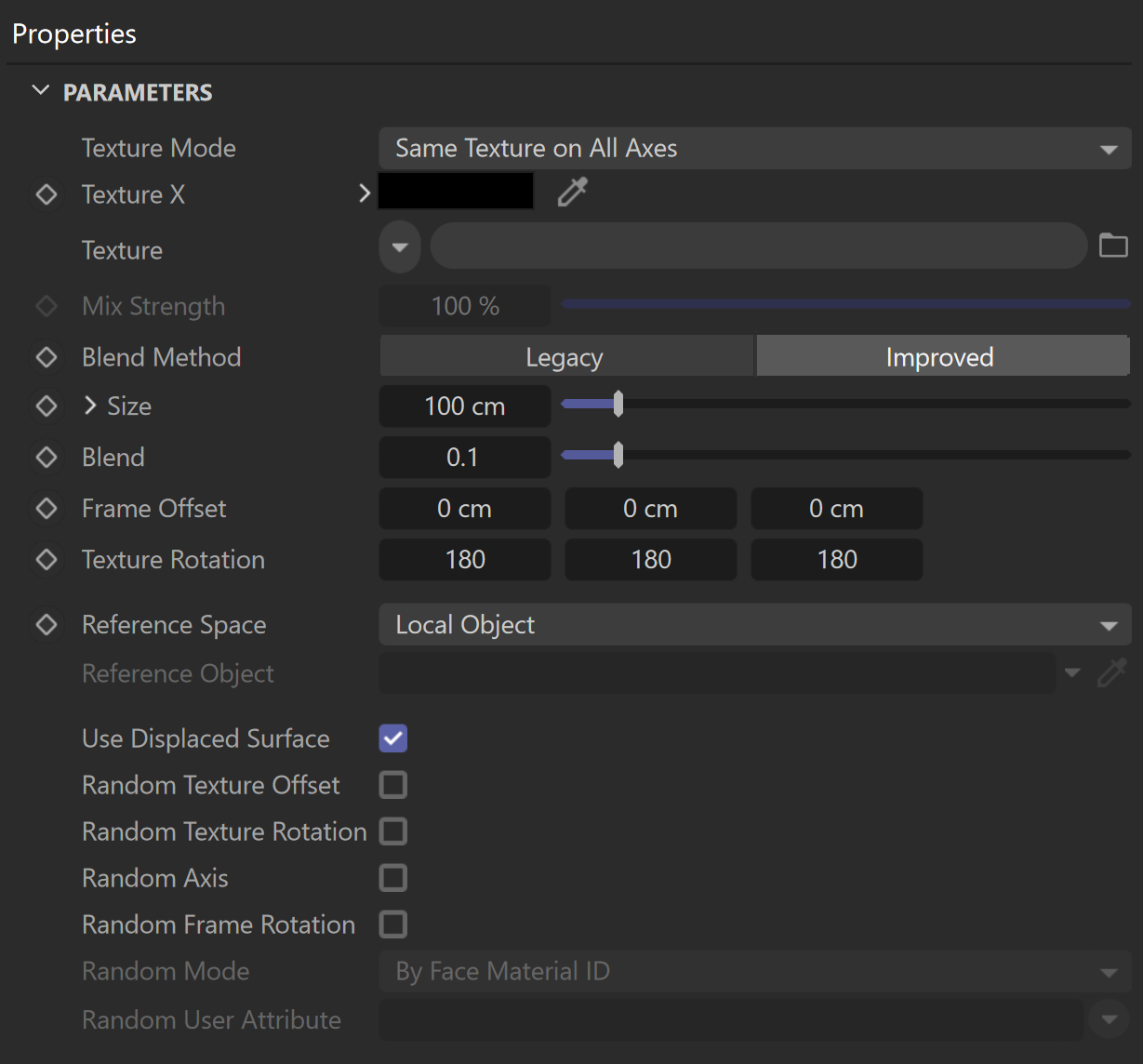Click the Reference Object link field
Image resolution: width=1143 pixels, height=1064 pixels.
coord(717,672)
